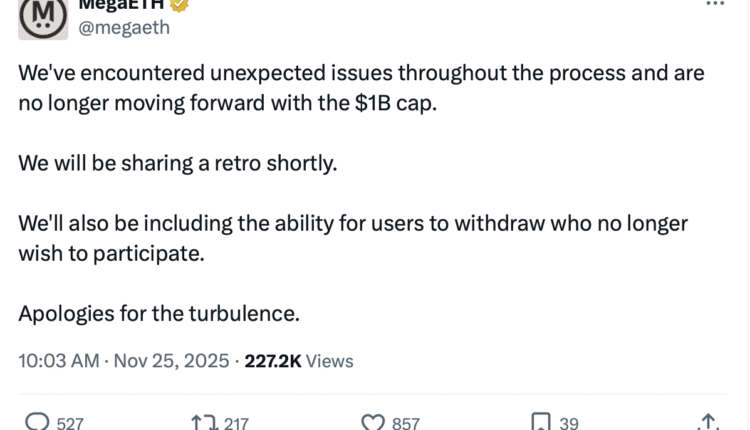Open the 10:03 AM Nov 25, 2025 timestamp

(125, 361)
